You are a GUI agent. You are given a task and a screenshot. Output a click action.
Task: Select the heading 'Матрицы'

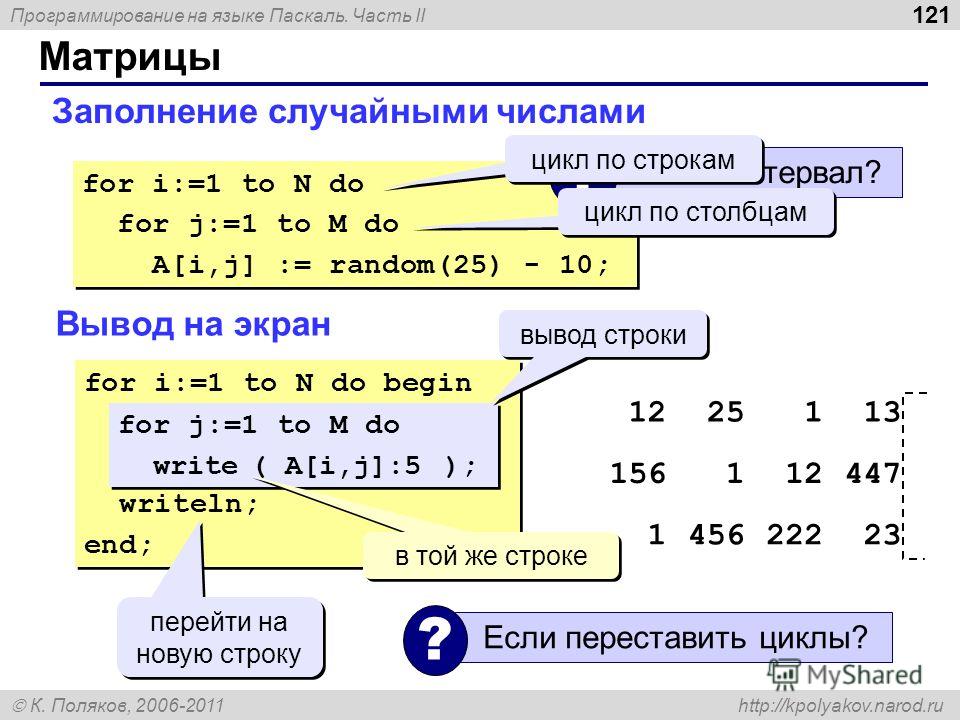point(130,57)
